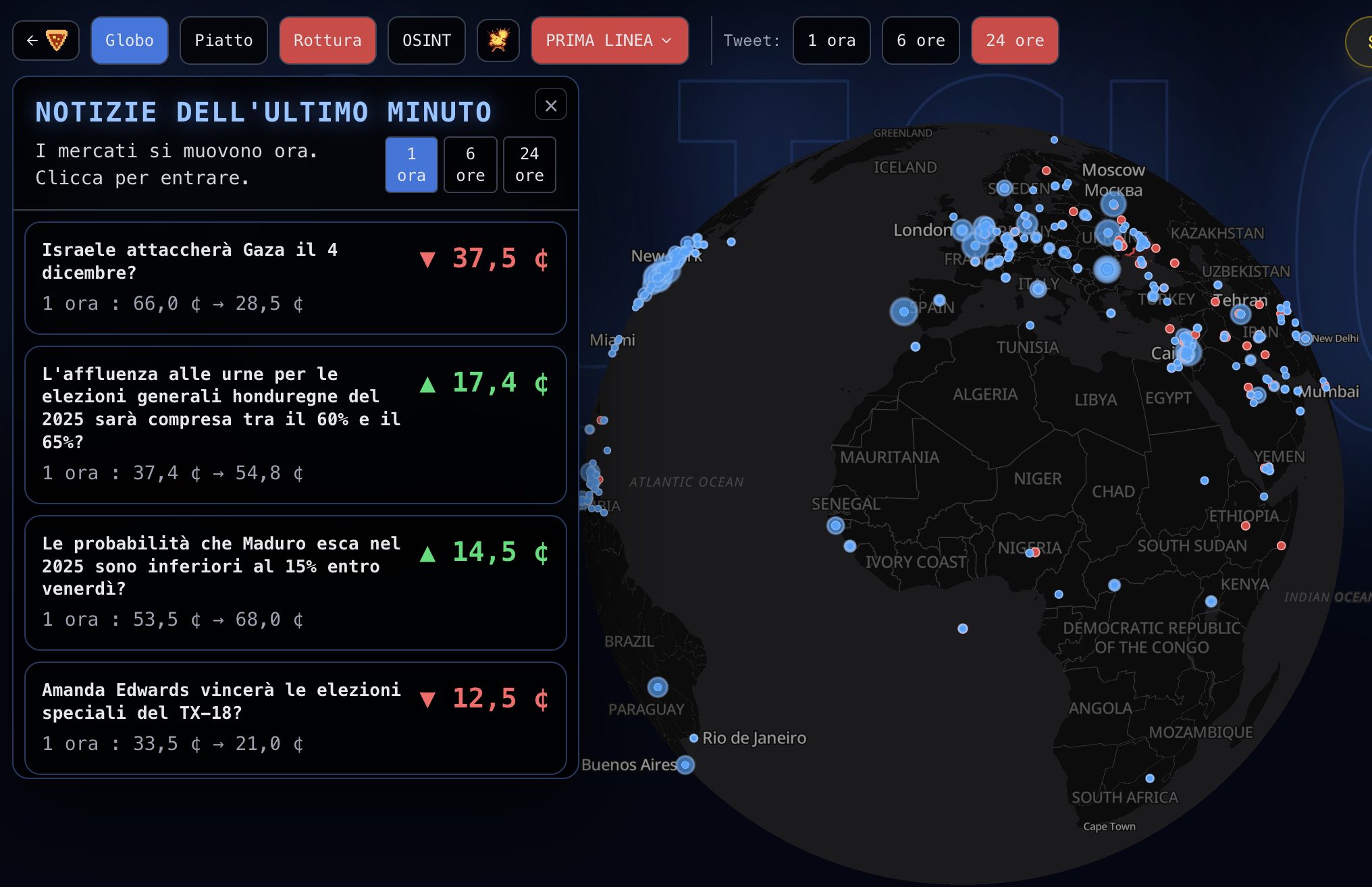Select 6 ore in the news panel
This screenshot has height=887, width=1372.
click(x=470, y=165)
